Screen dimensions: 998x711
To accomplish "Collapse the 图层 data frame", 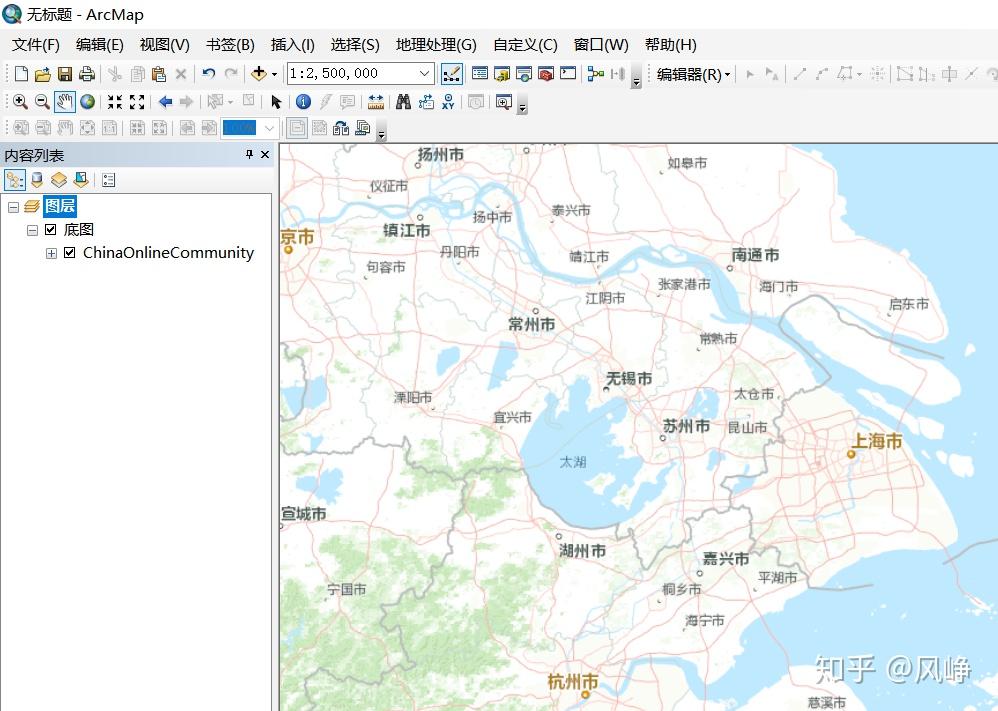I will tap(13, 207).
